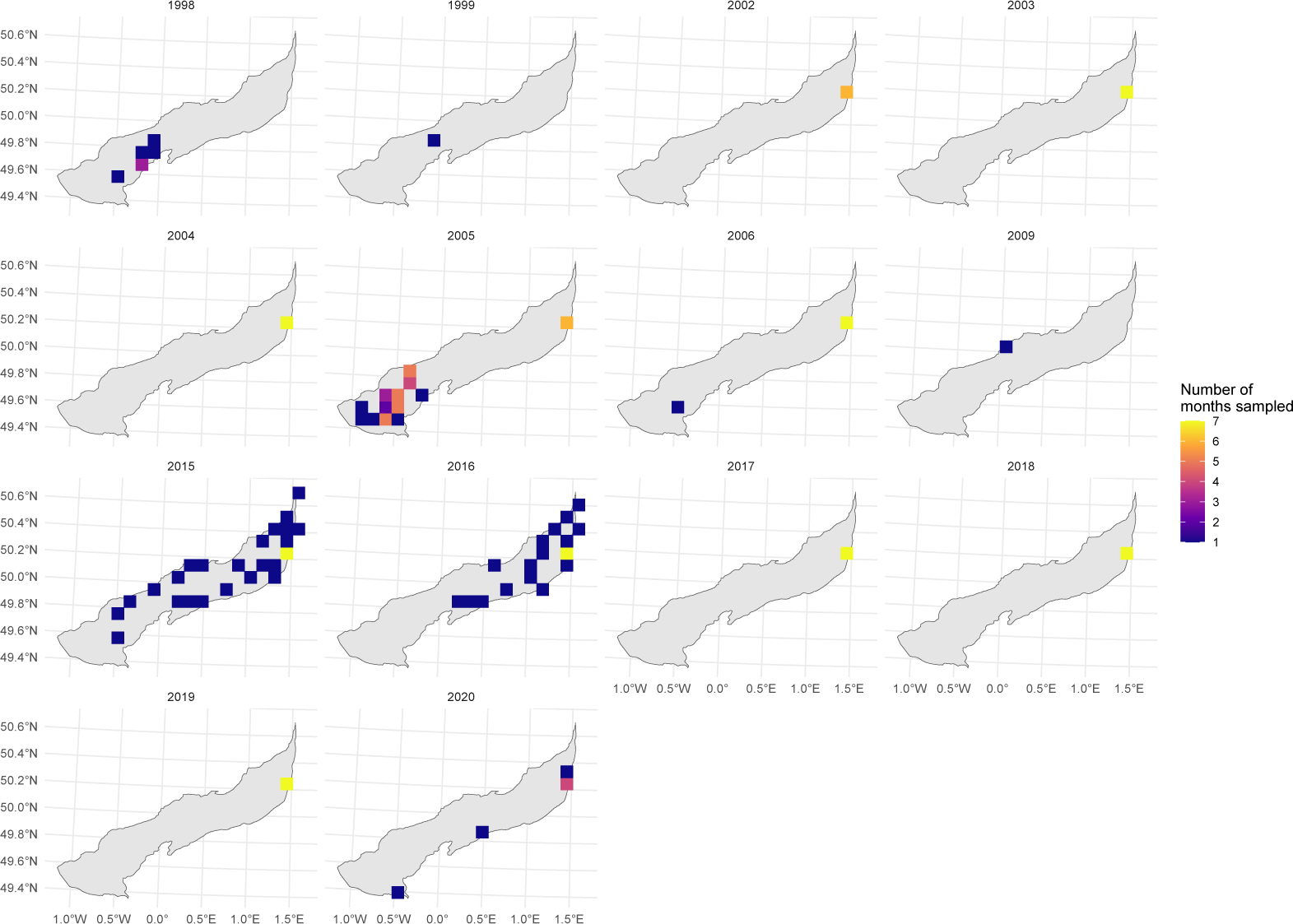Click the 'Number of months sampled' legend title
The height and width of the screenshot is (924, 1293).
click(x=1236, y=397)
